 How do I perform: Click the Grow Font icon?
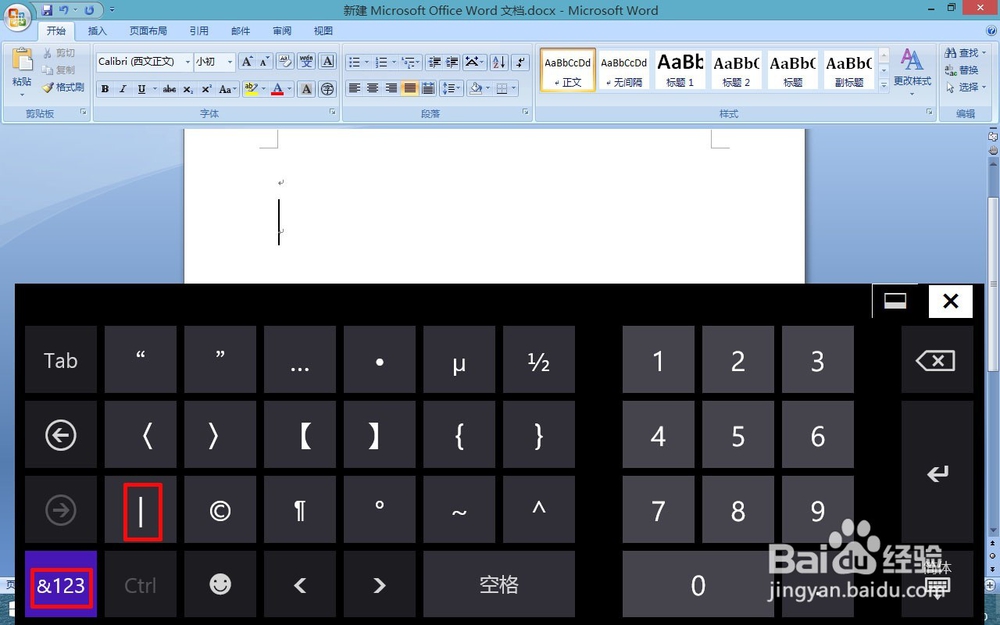pyautogui.click(x=246, y=61)
